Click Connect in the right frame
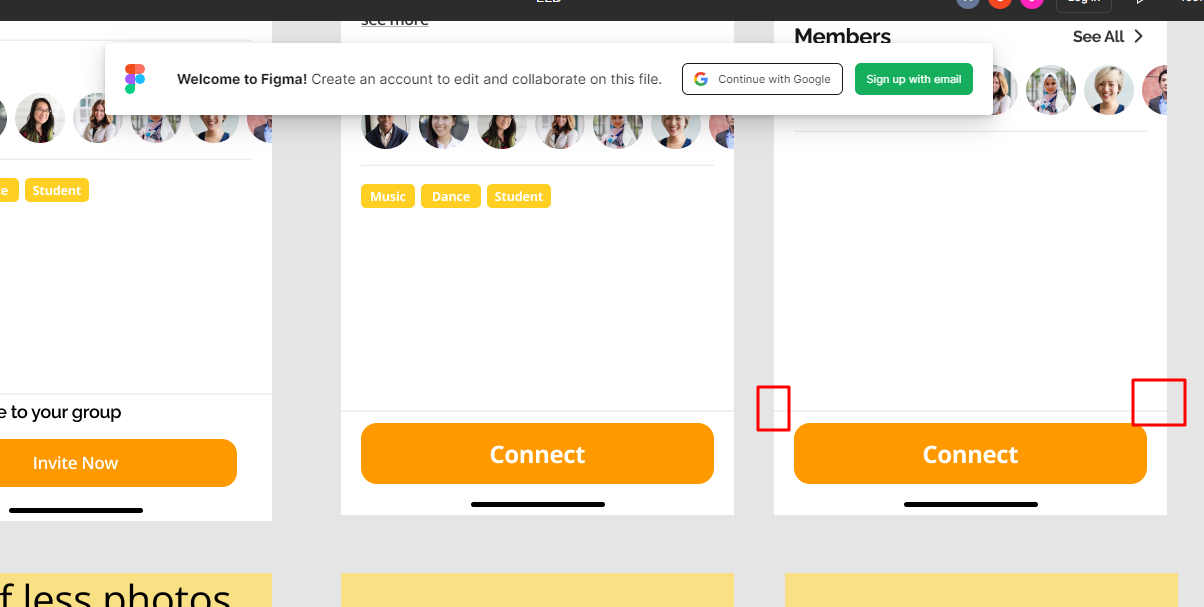Screen dimensions: 1204x607 (x=970, y=454)
